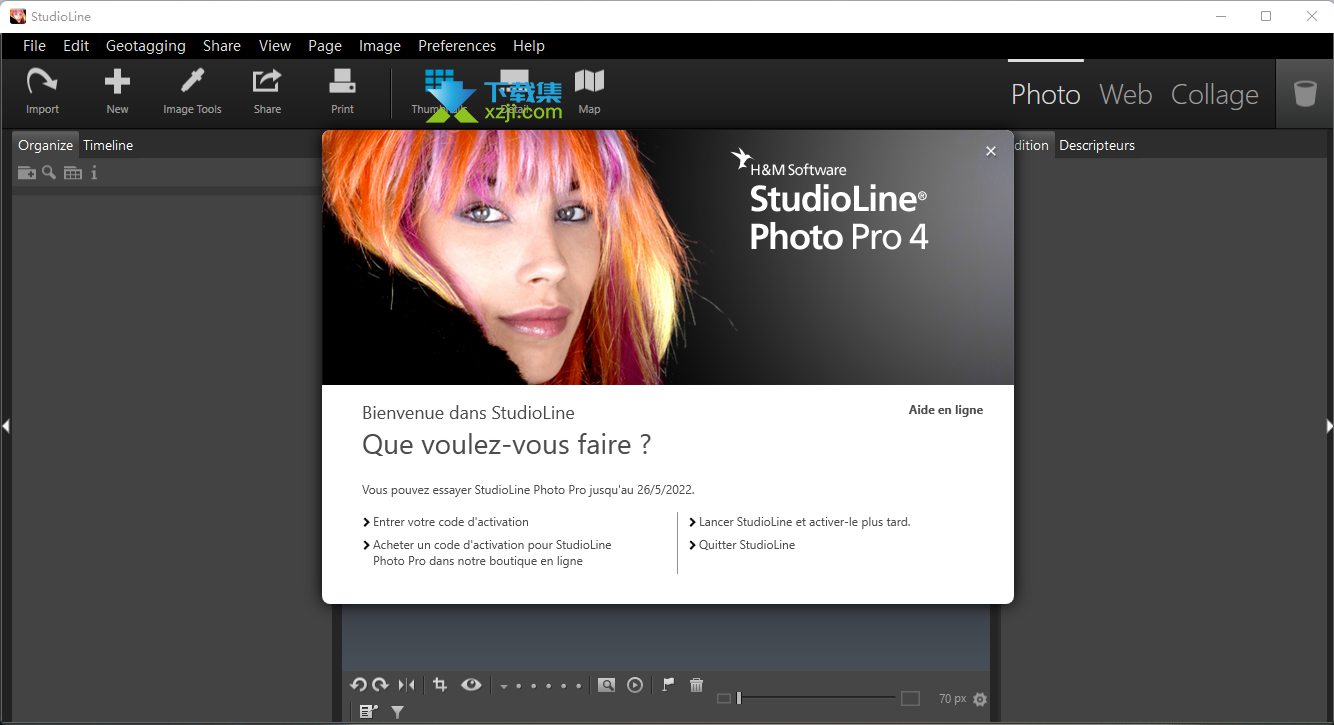Select the Photo mode tab
The width and height of the screenshot is (1334, 725).
pos(1046,94)
